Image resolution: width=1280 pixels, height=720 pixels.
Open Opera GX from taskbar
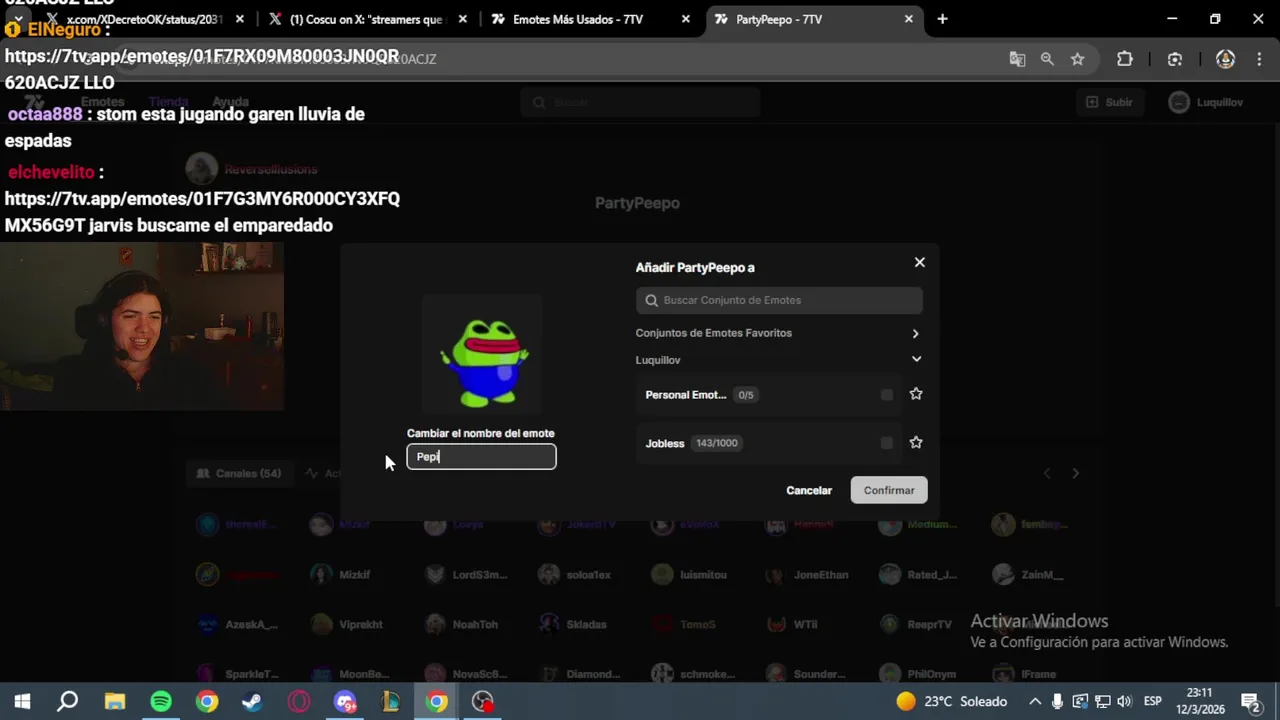pyautogui.click(x=298, y=701)
